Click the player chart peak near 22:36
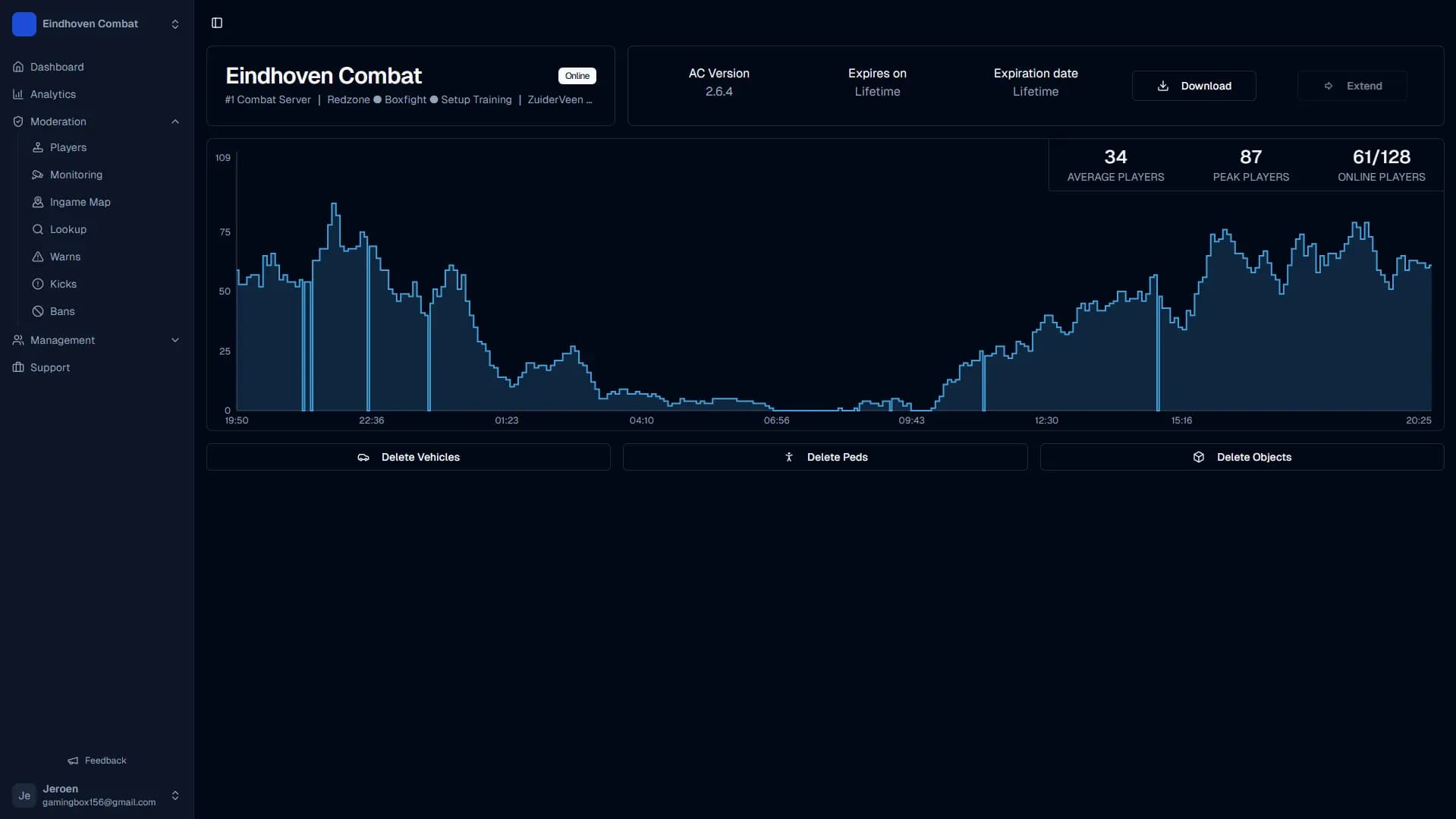Screen dimensions: 1456x819 click(x=334, y=205)
